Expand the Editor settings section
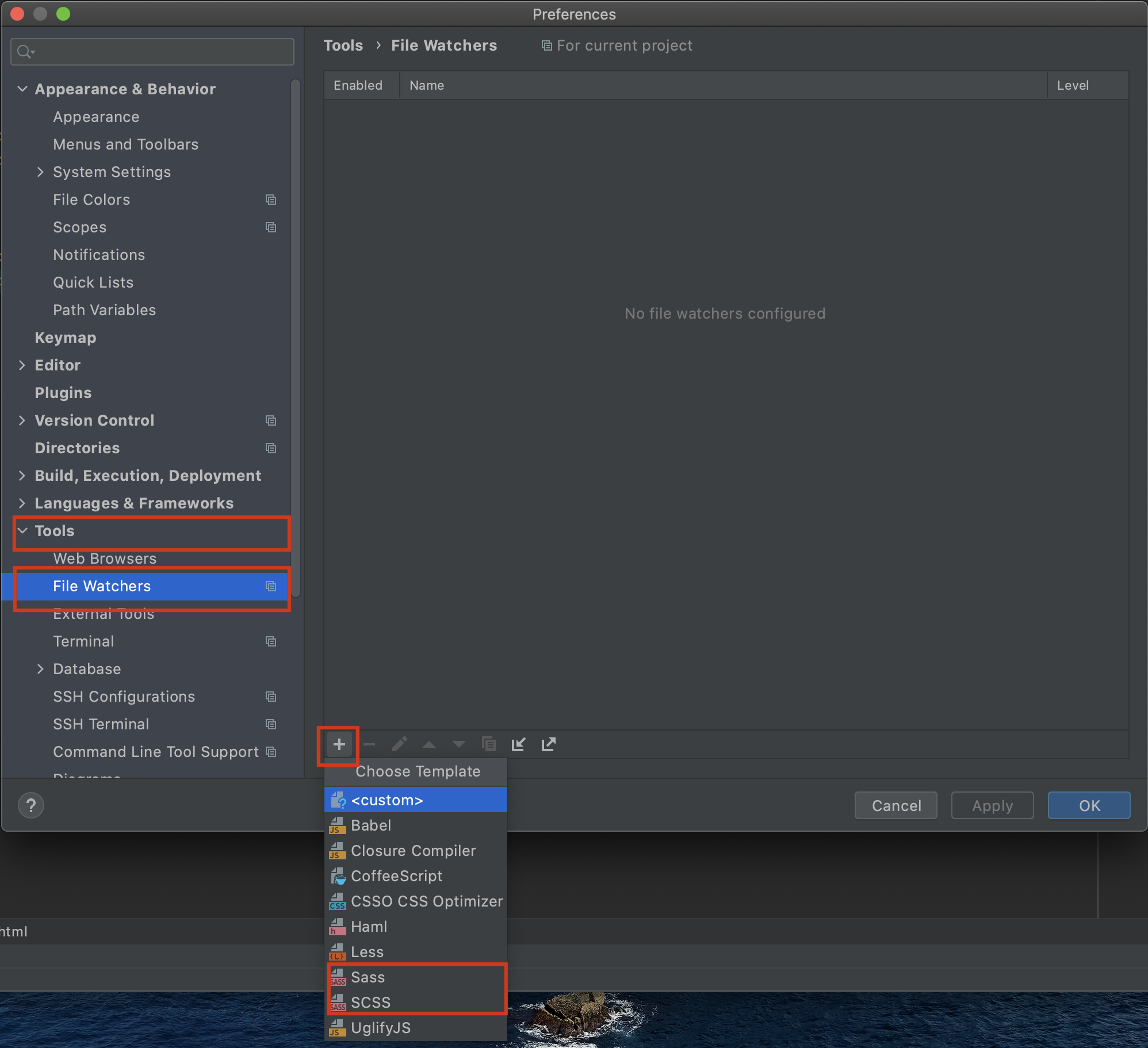 click(x=22, y=365)
